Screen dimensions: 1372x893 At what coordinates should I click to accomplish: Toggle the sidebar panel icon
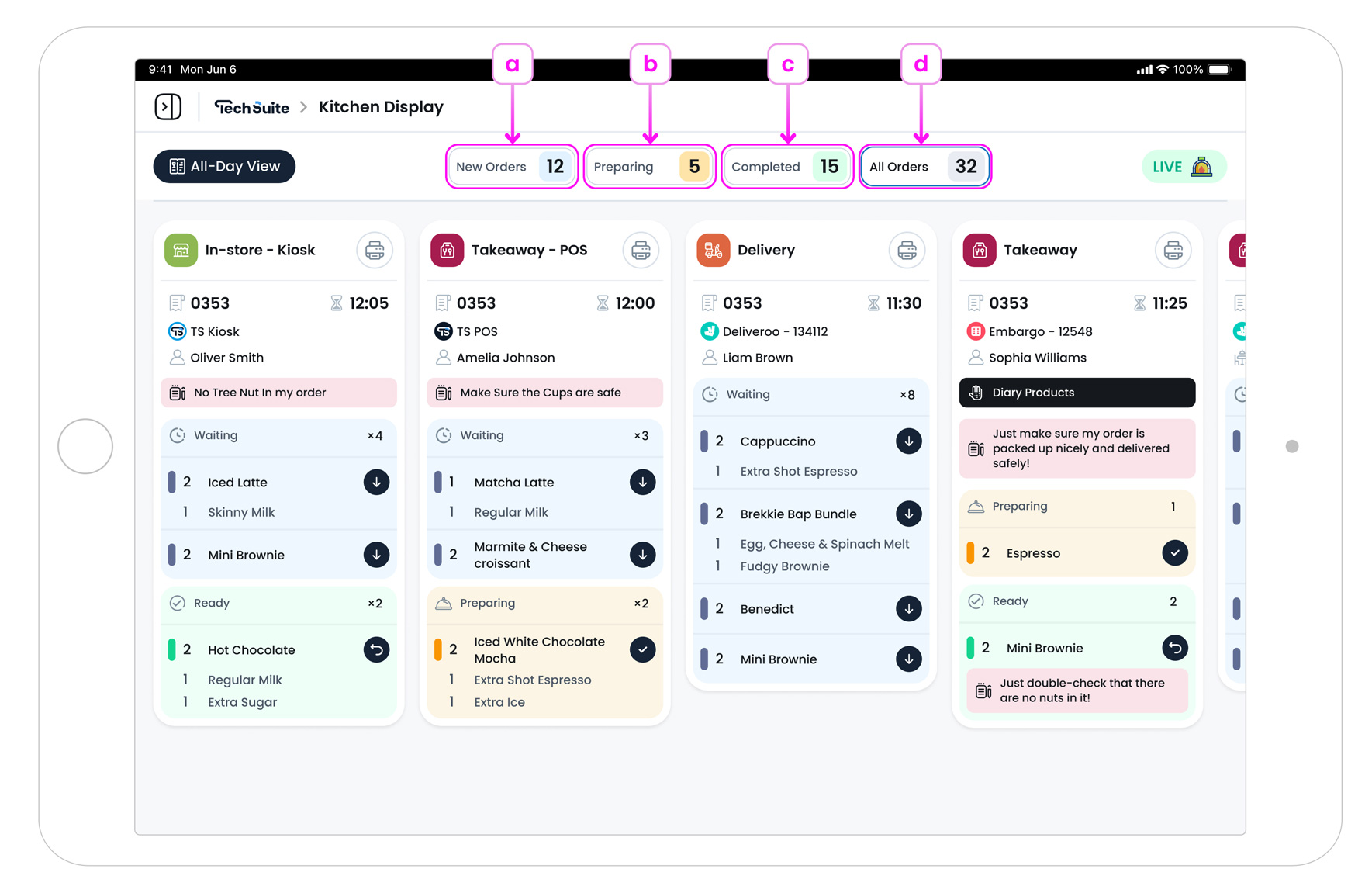168,107
